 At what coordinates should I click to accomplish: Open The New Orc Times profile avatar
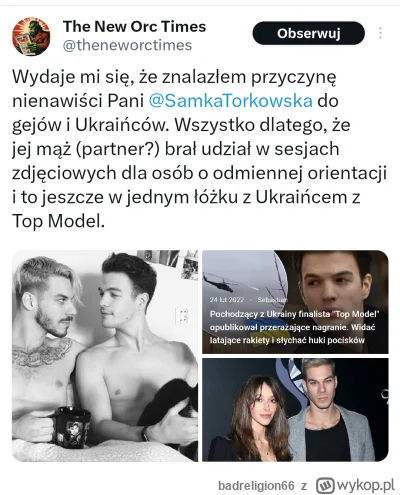click(31, 36)
